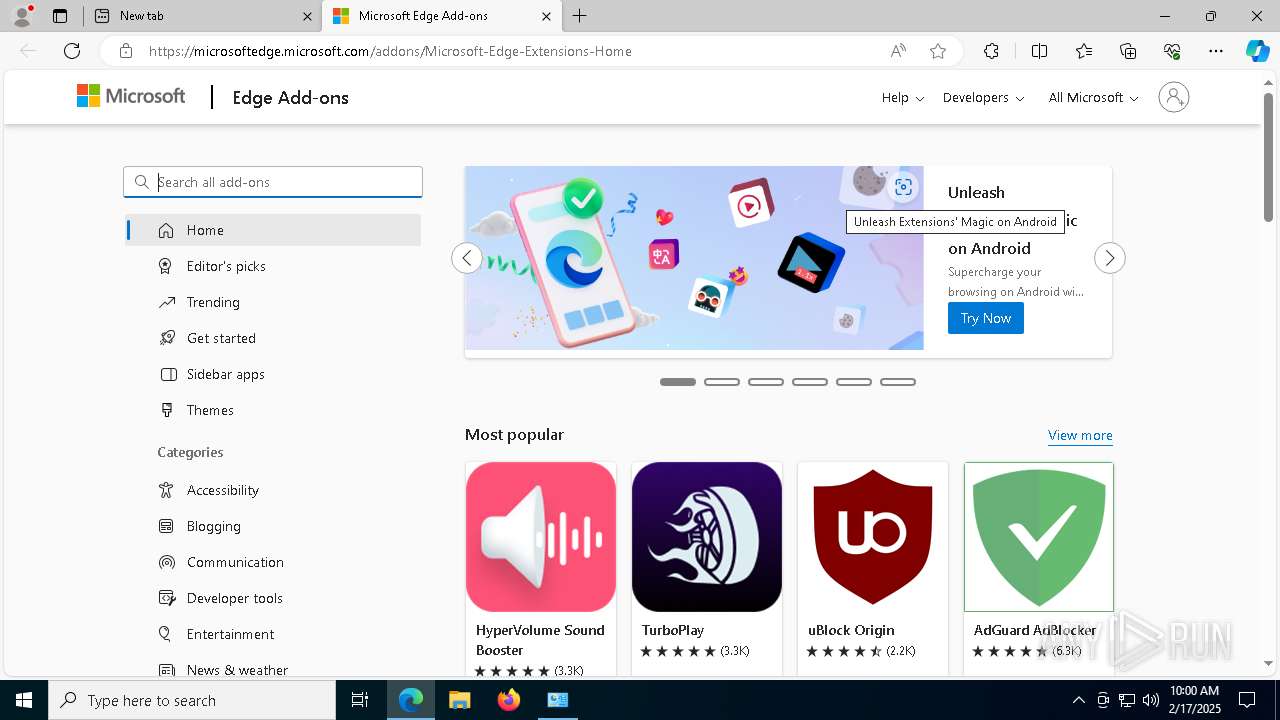This screenshot has height=720, width=1280.
Task: Click the browser address bar URL
Action: coord(390,51)
